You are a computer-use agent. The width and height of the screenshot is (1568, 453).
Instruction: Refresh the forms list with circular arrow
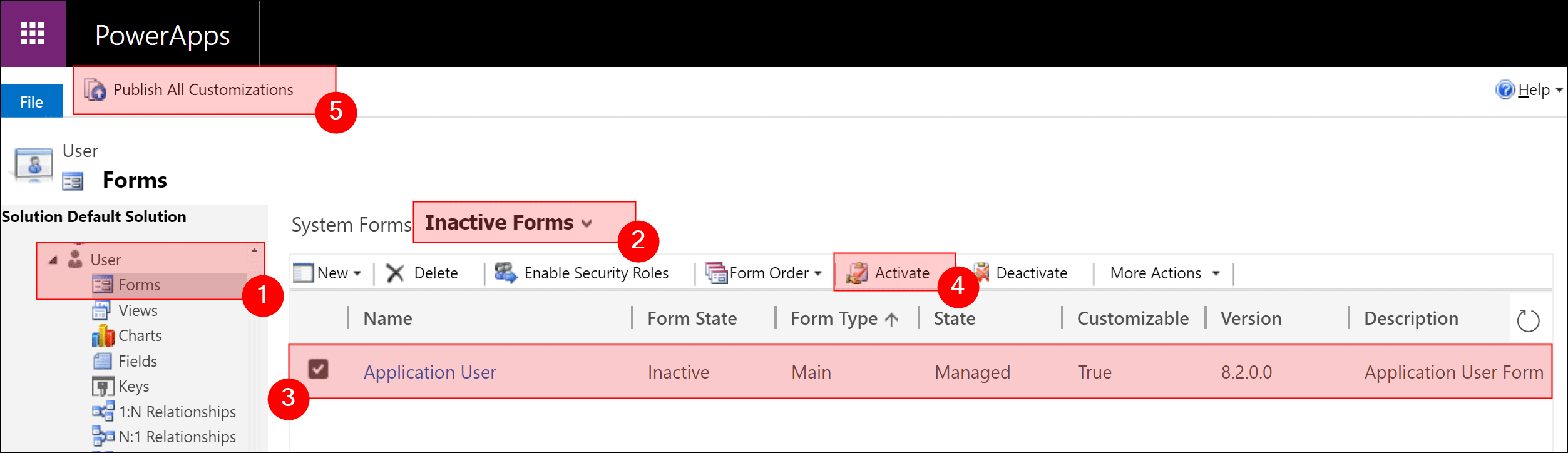pyautogui.click(x=1528, y=321)
